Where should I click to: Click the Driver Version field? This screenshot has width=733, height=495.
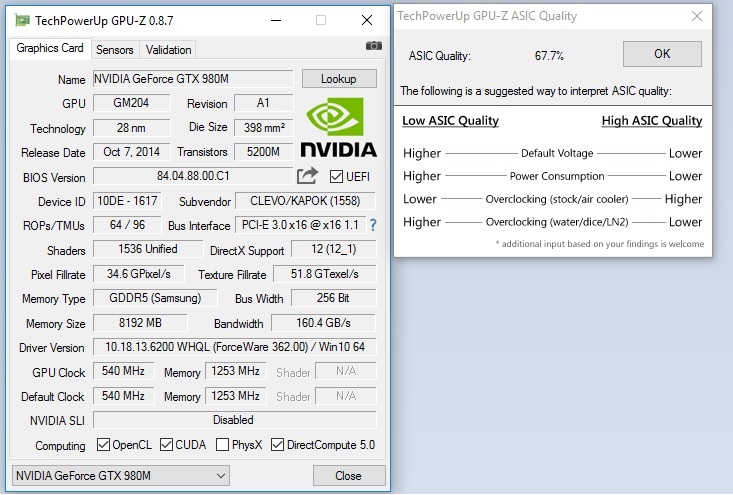(234, 347)
